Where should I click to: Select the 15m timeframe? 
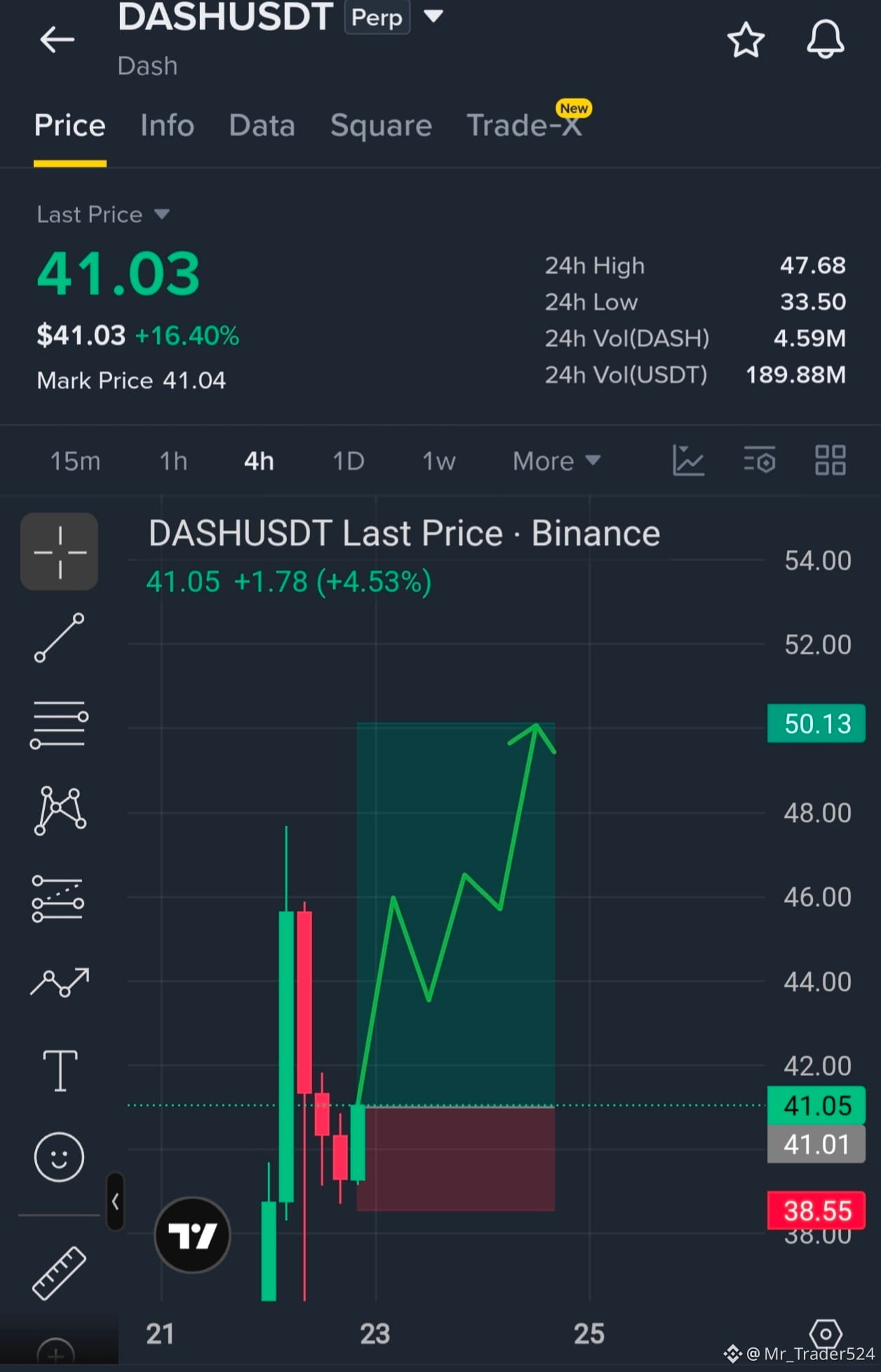coord(75,461)
